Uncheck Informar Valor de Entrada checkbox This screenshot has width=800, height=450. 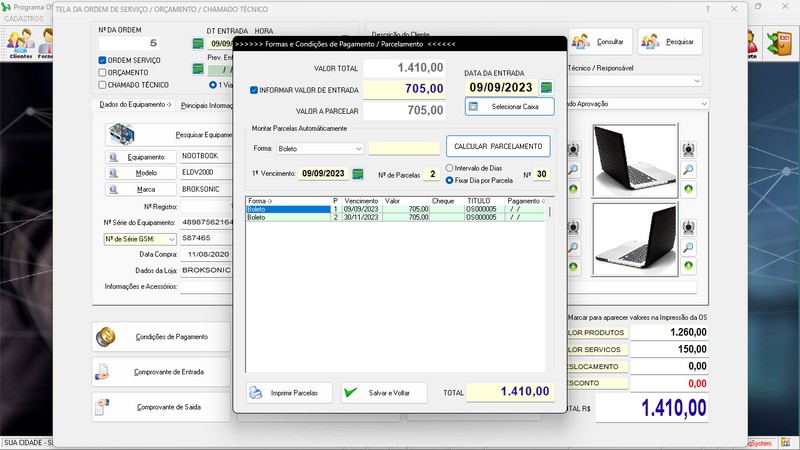coord(254,90)
